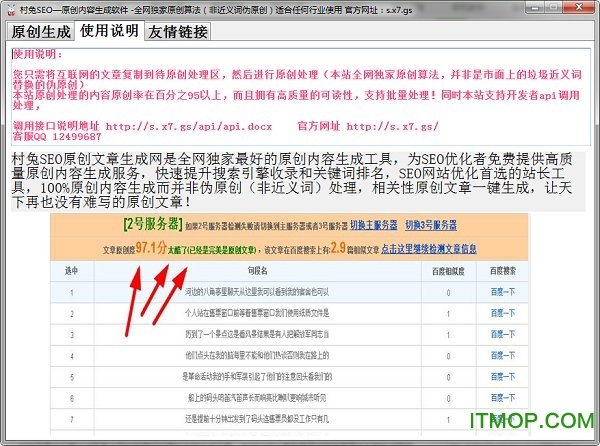Viewport: 600px width, 446px height.
Task: Select the 使用说明 tab
Action: tap(109, 31)
